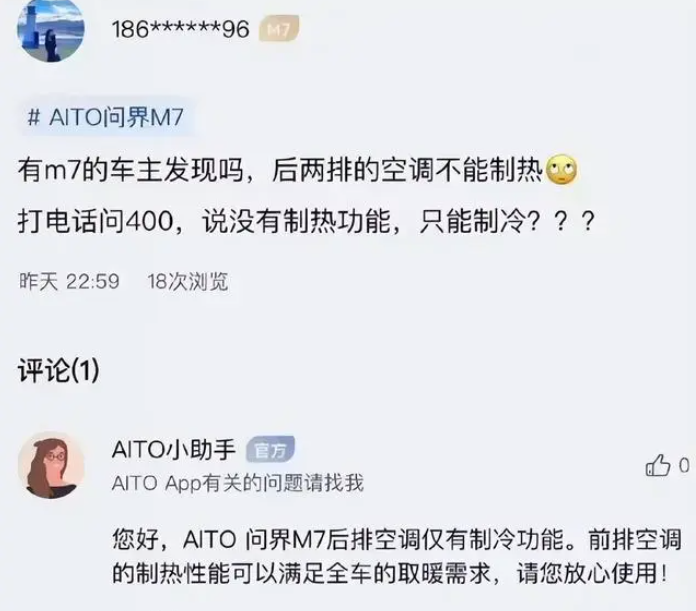
Task: Tap the hash symbol on topic tag
Action: pyautogui.click(x=34, y=117)
